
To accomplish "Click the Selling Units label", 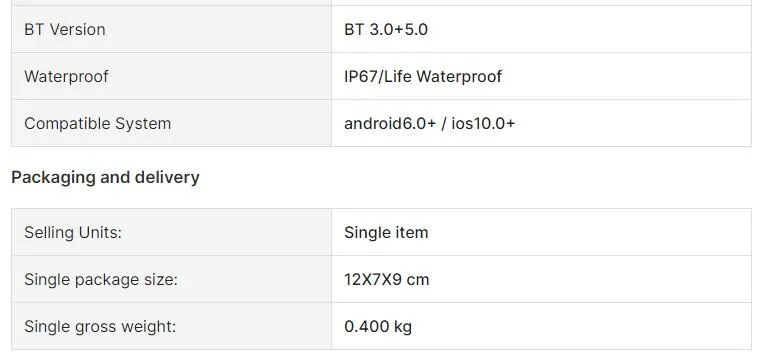I will coord(73,232).
